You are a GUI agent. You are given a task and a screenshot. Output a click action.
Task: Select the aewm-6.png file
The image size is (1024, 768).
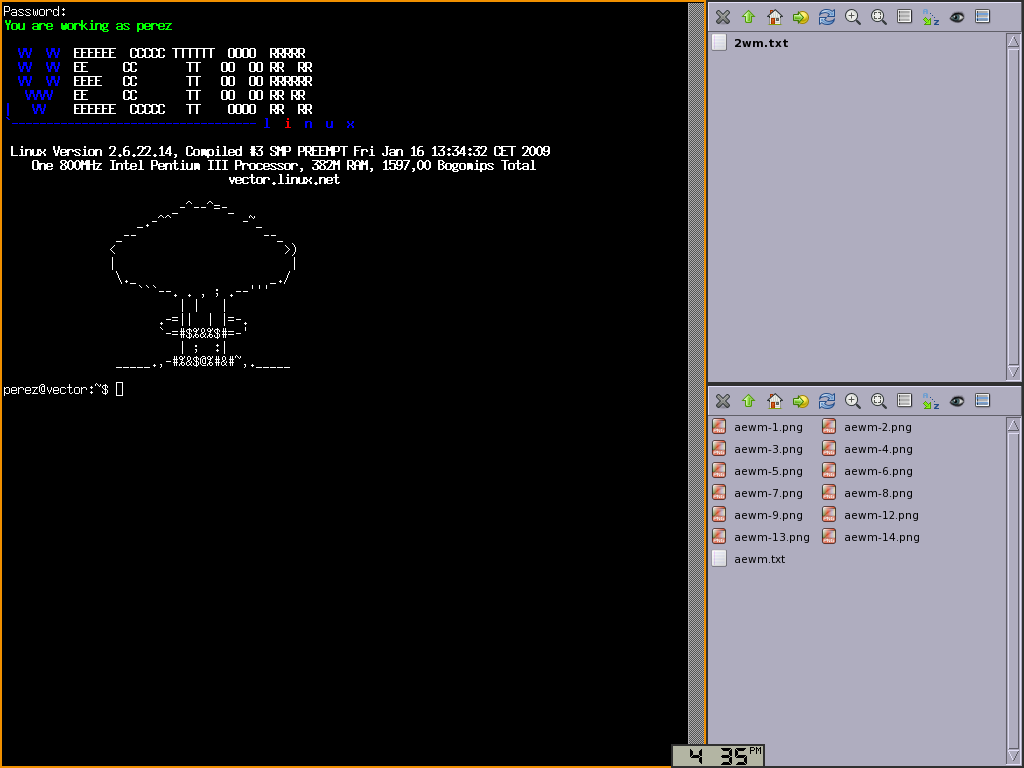(x=867, y=471)
